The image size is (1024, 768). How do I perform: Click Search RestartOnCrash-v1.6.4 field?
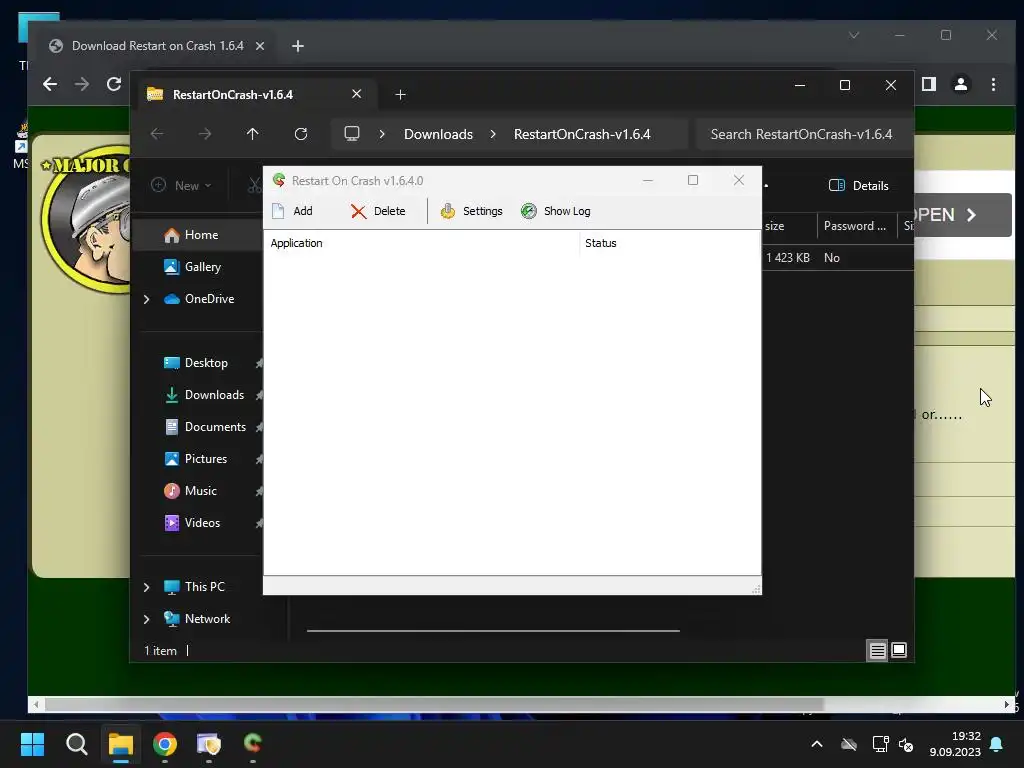[803, 134]
